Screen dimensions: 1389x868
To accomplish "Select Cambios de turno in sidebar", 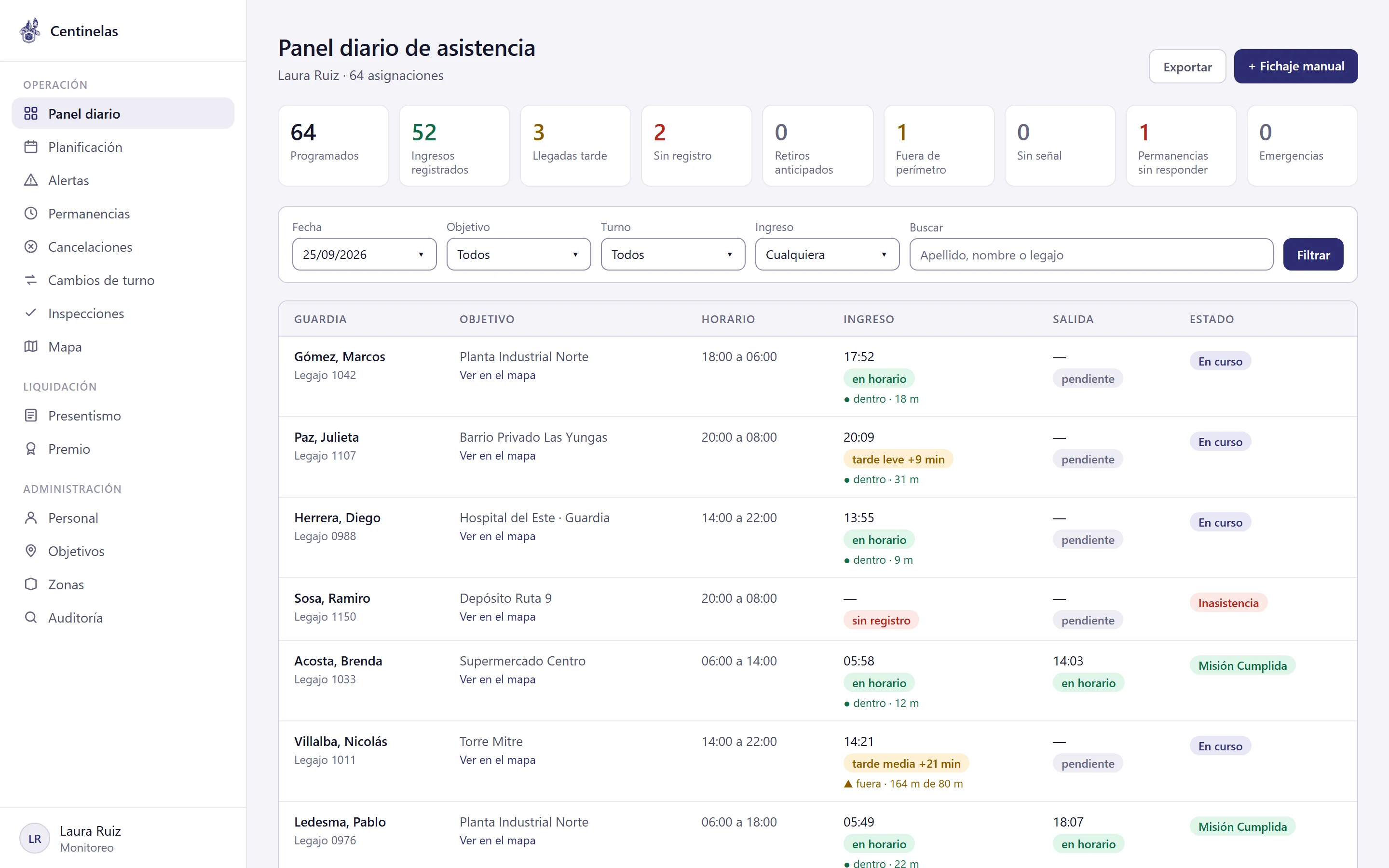I will coord(123,280).
